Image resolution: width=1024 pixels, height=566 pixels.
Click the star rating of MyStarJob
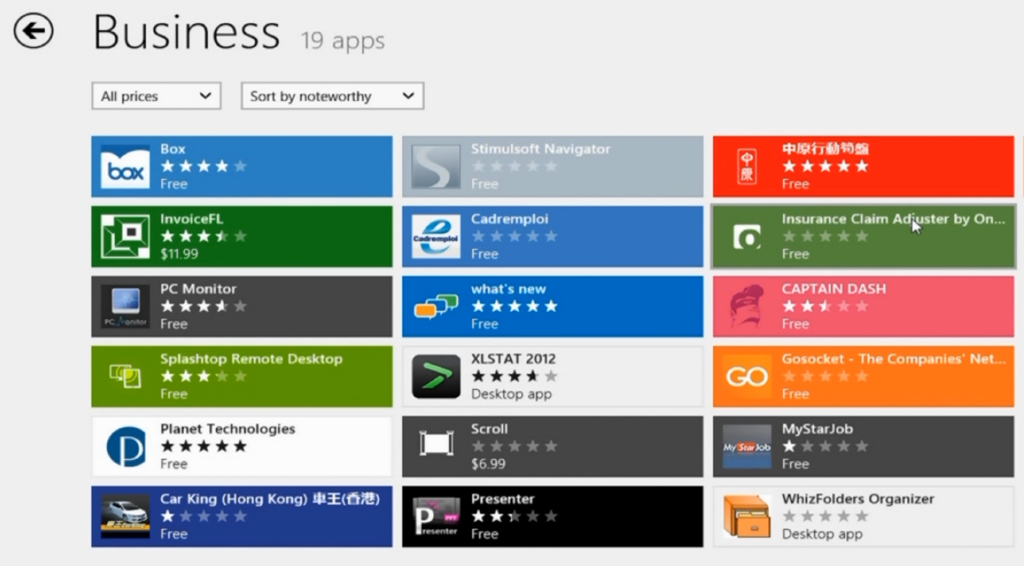[825, 447]
